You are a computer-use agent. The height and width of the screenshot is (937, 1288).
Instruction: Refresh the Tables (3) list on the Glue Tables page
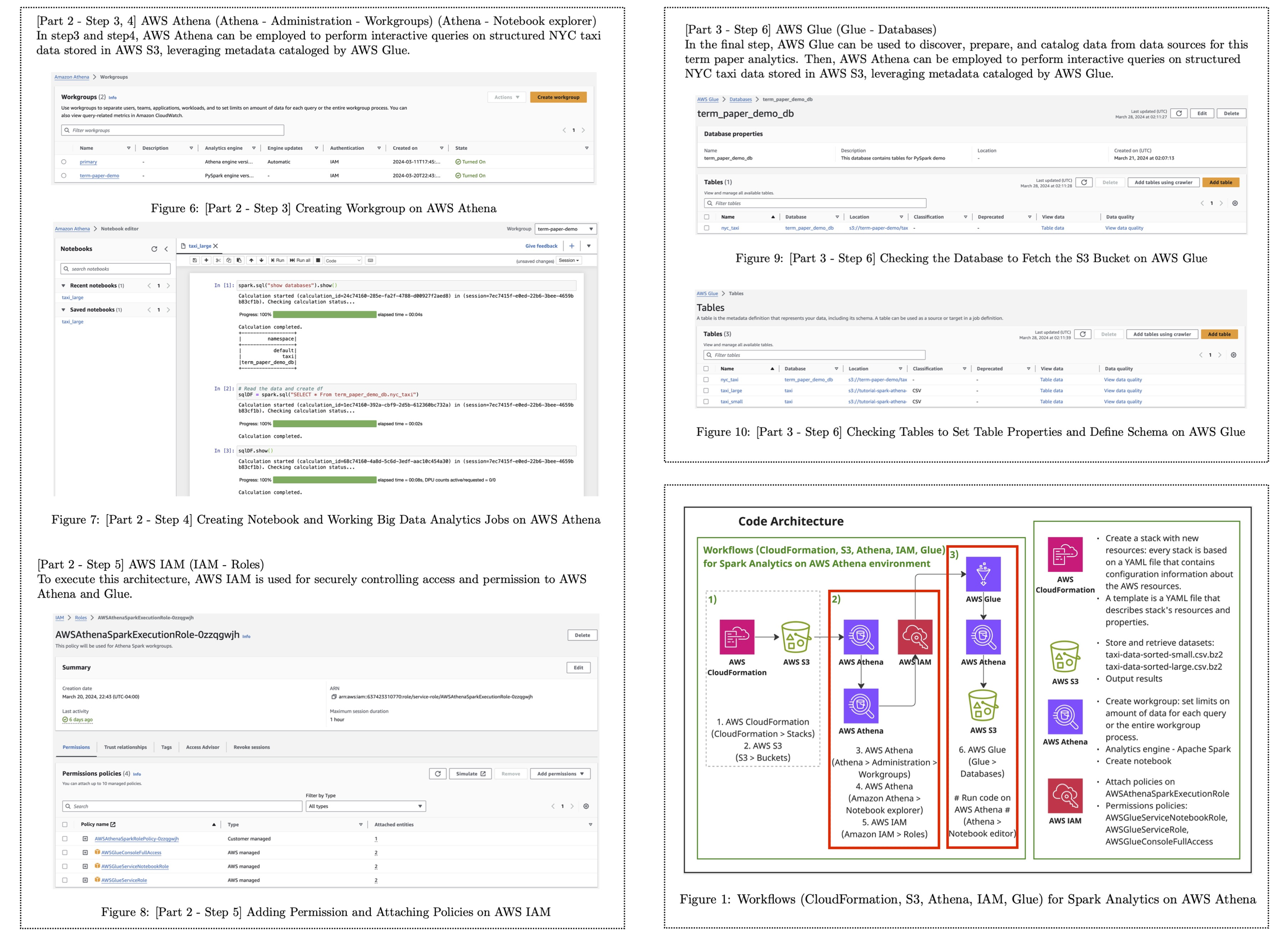coord(1082,334)
